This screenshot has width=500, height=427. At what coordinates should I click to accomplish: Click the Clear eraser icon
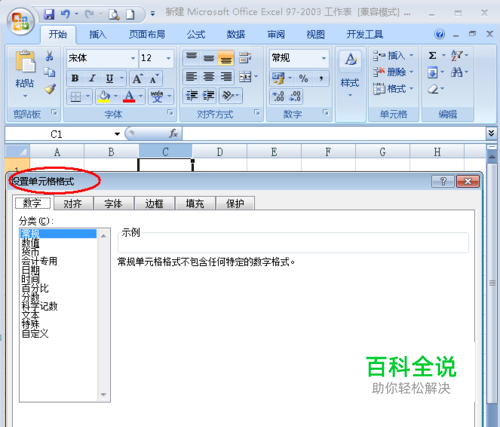tap(433, 89)
